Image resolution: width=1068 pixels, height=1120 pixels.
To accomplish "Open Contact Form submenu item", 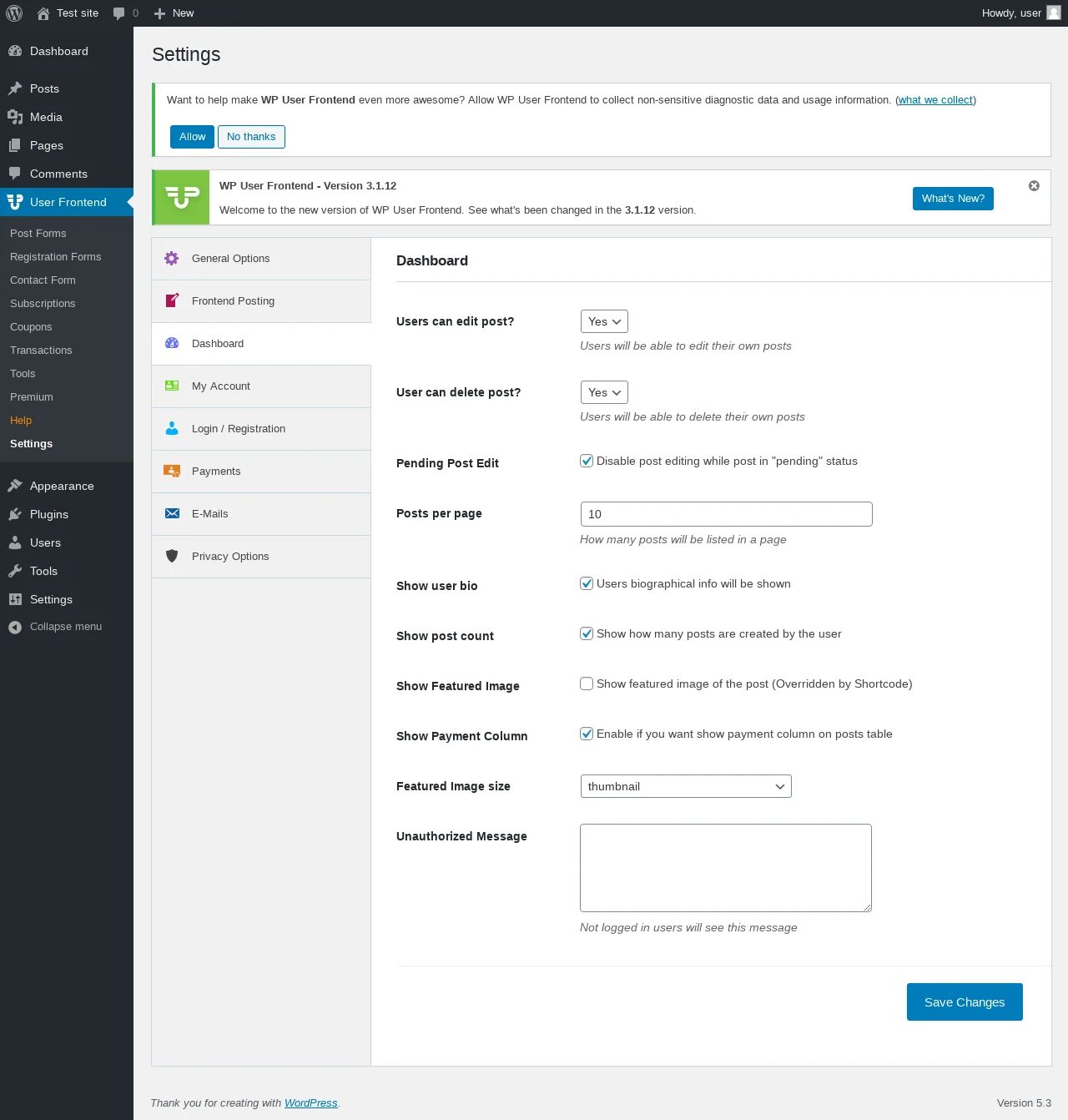I will coord(43,280).
